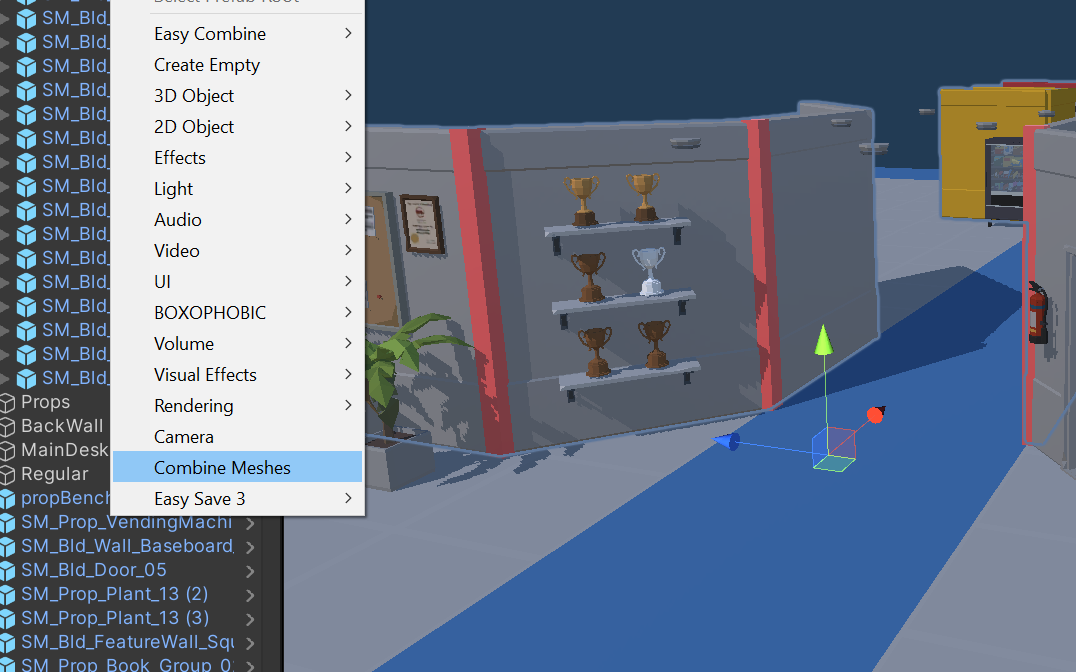The height and width of the screenshot is (672, 1076).
Task: Select SM_Prop_VendingMachi name in Hierarchy
Action: click(x=126, y=522)
